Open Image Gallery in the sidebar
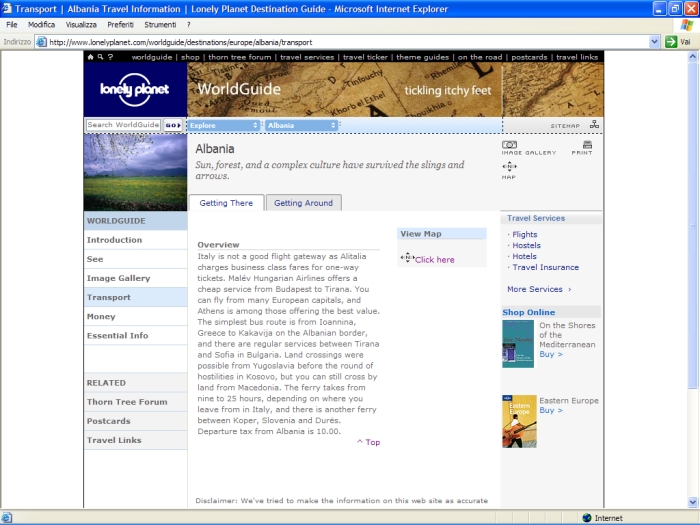The width and height of the screenshot is (700, 525). click(135, 278)
